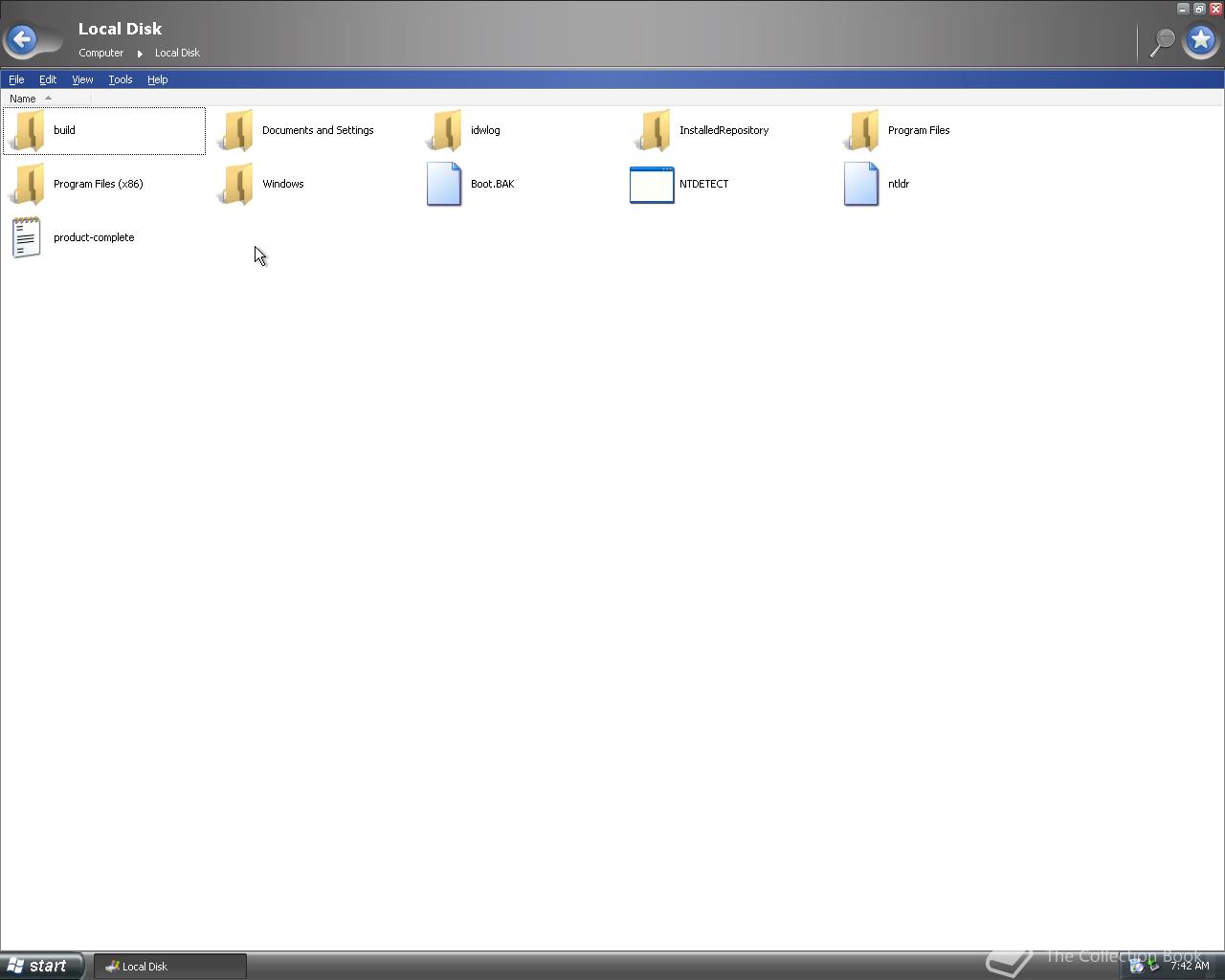Open the search magnifier icon
Image resolution: width=1225 pixels, height=980 pixels.
tap(1162, 41)
